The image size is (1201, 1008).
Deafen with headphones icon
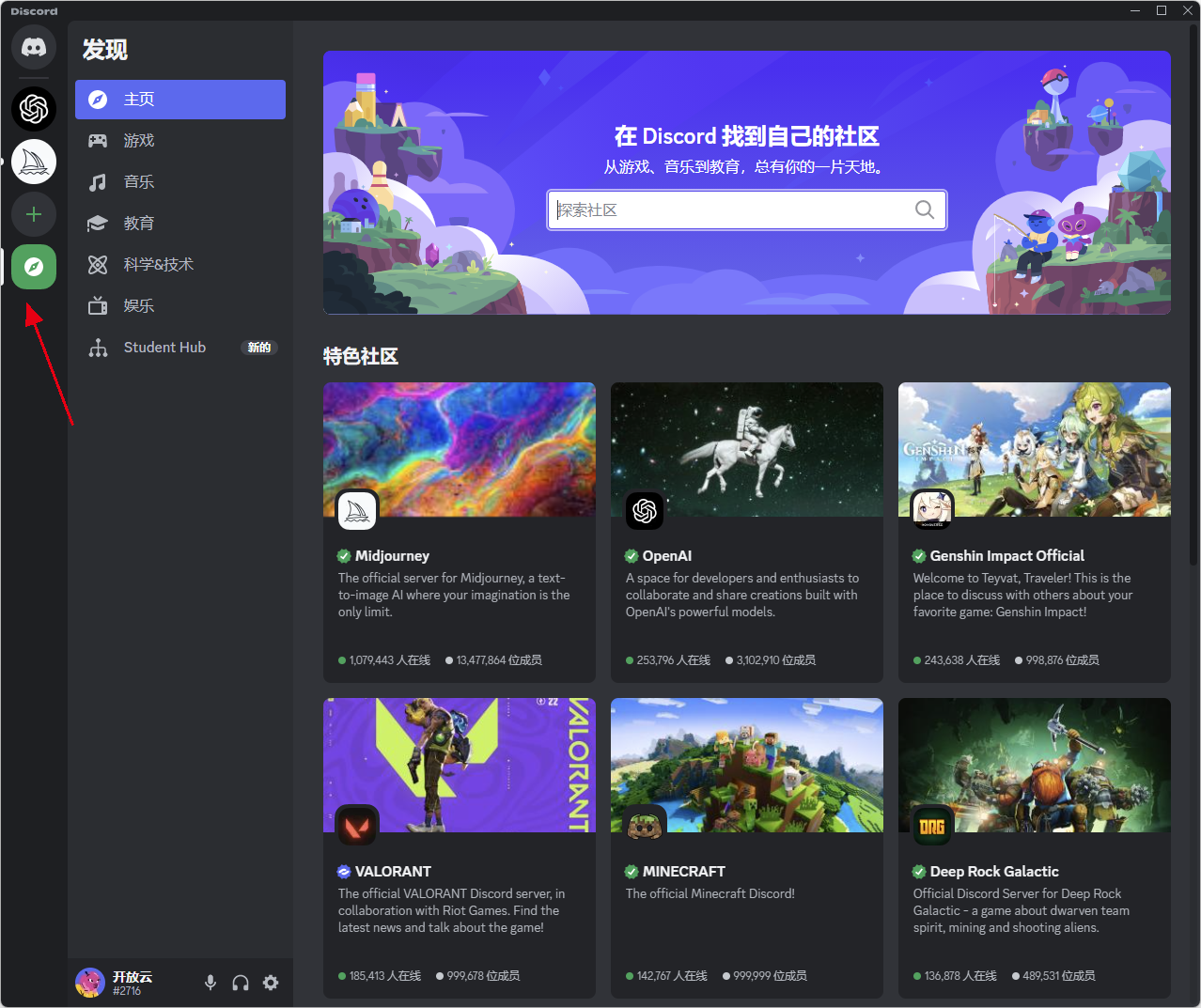[x=241, y=983]
